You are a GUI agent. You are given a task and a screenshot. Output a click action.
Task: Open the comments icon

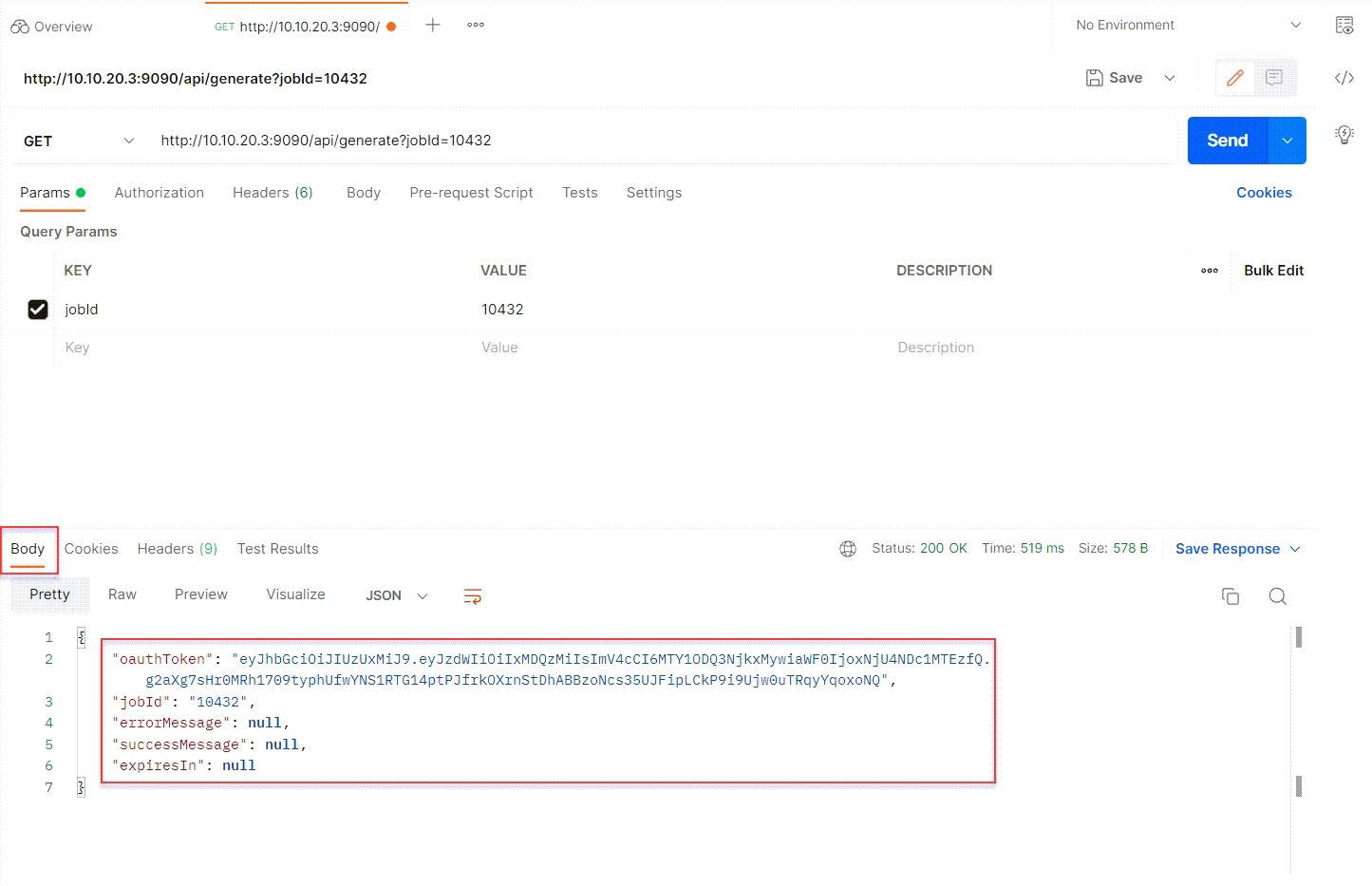pyautogui.click(x=1274, y=78)
